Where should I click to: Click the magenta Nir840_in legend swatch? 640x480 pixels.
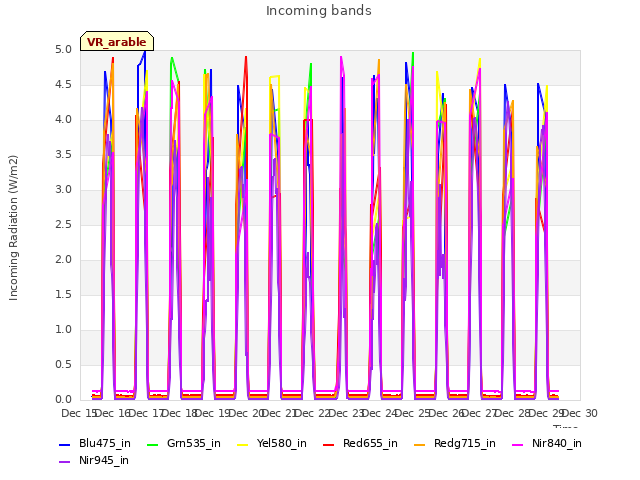(x=518, y=444)
